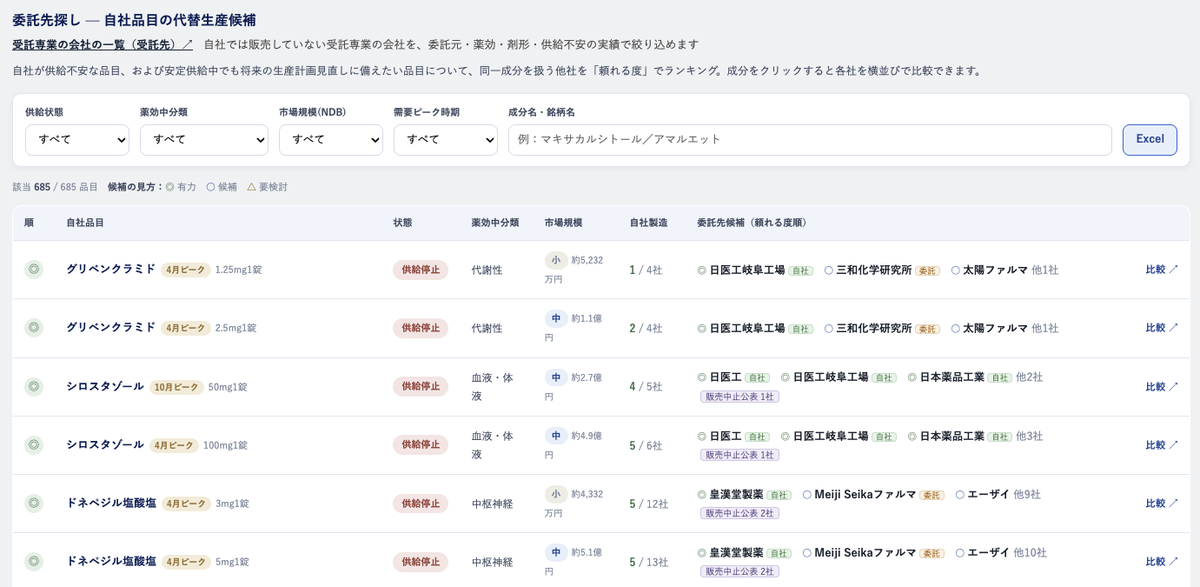Click 販売中止公表 1社 badge in シロスタゾール 50mg row

pyautogui.click(x=740, y=396)
